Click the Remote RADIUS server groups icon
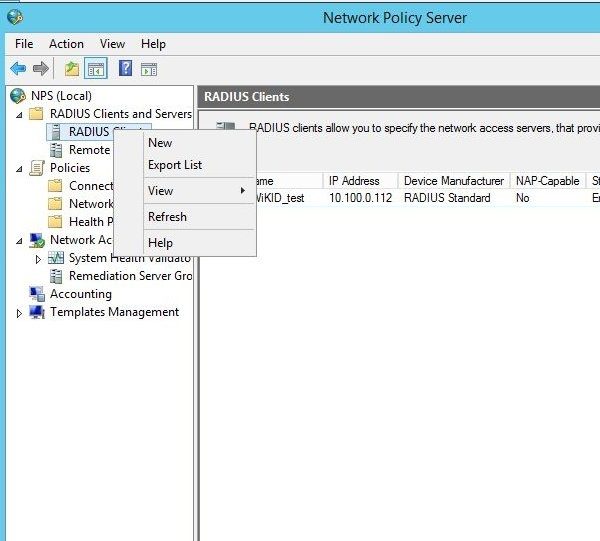 56,150
